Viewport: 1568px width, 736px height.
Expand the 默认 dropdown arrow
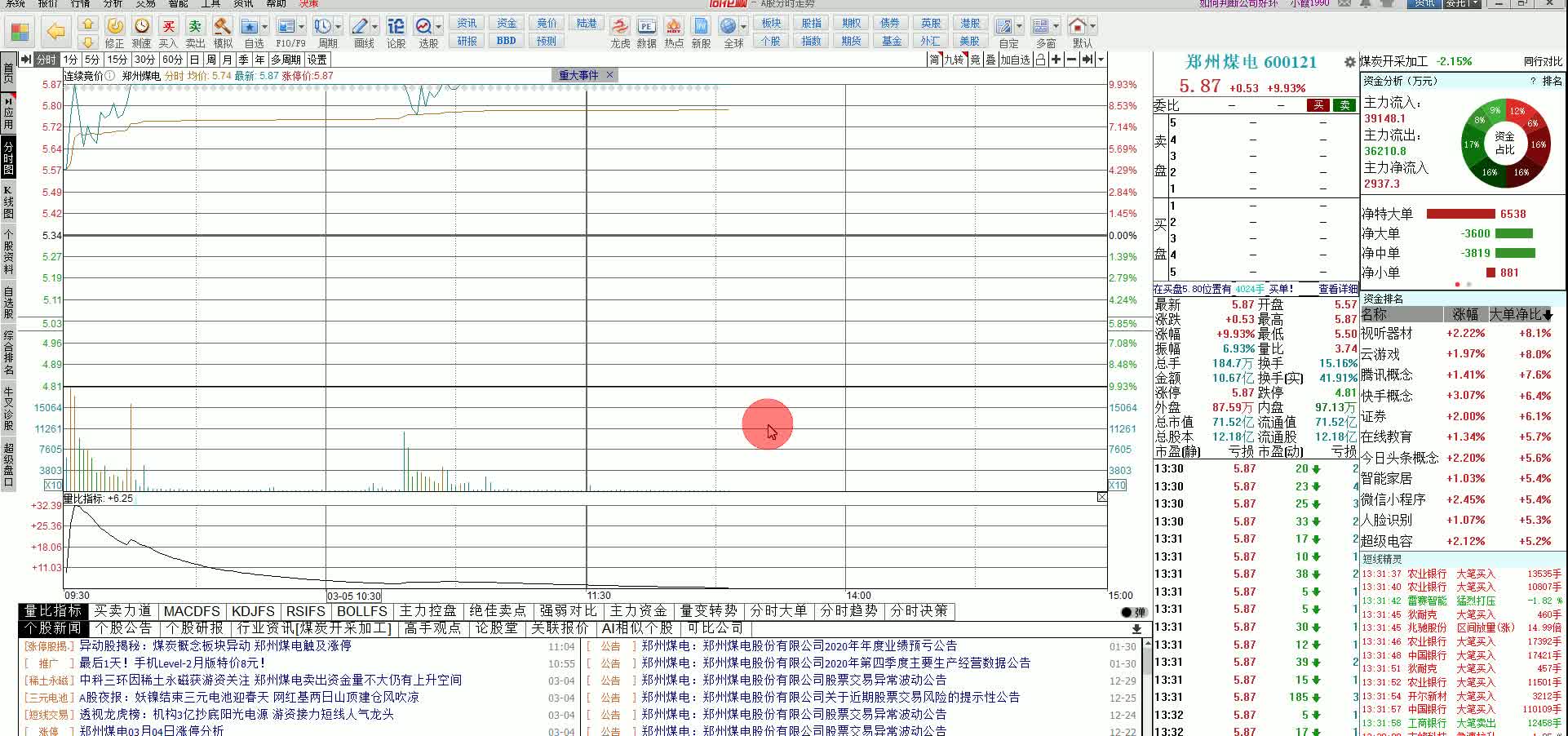tap(1092, 27)
